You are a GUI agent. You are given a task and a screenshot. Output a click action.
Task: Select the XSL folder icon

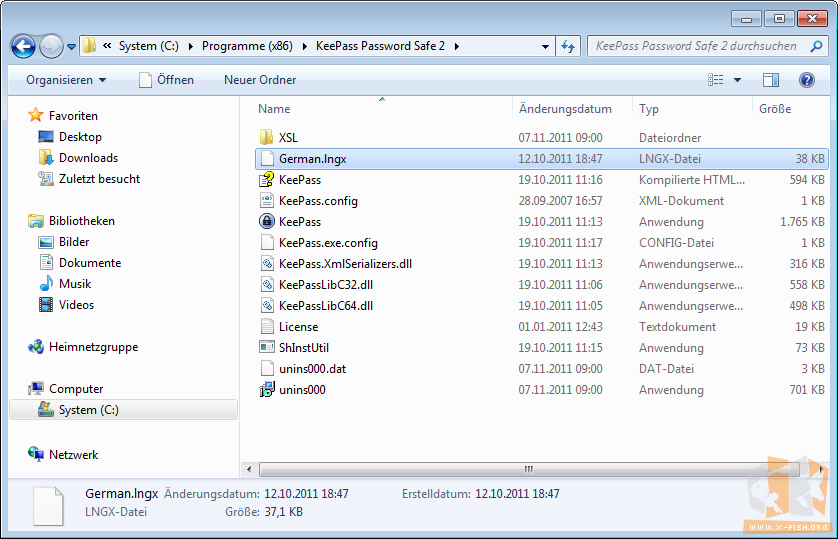pos(267,137)
